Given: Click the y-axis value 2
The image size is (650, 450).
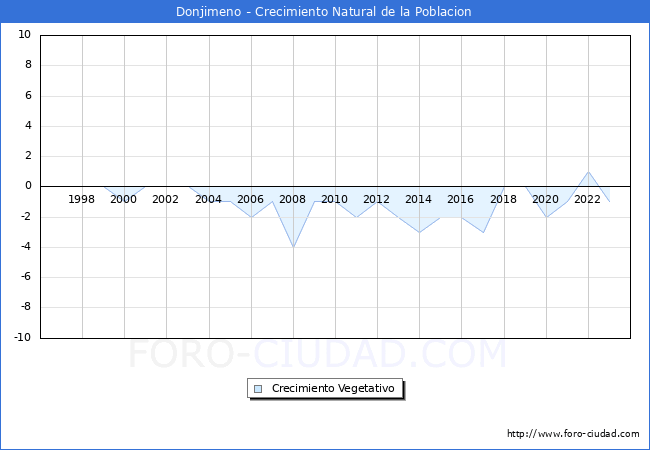Looking at the screenshot, I should point(28,156).
